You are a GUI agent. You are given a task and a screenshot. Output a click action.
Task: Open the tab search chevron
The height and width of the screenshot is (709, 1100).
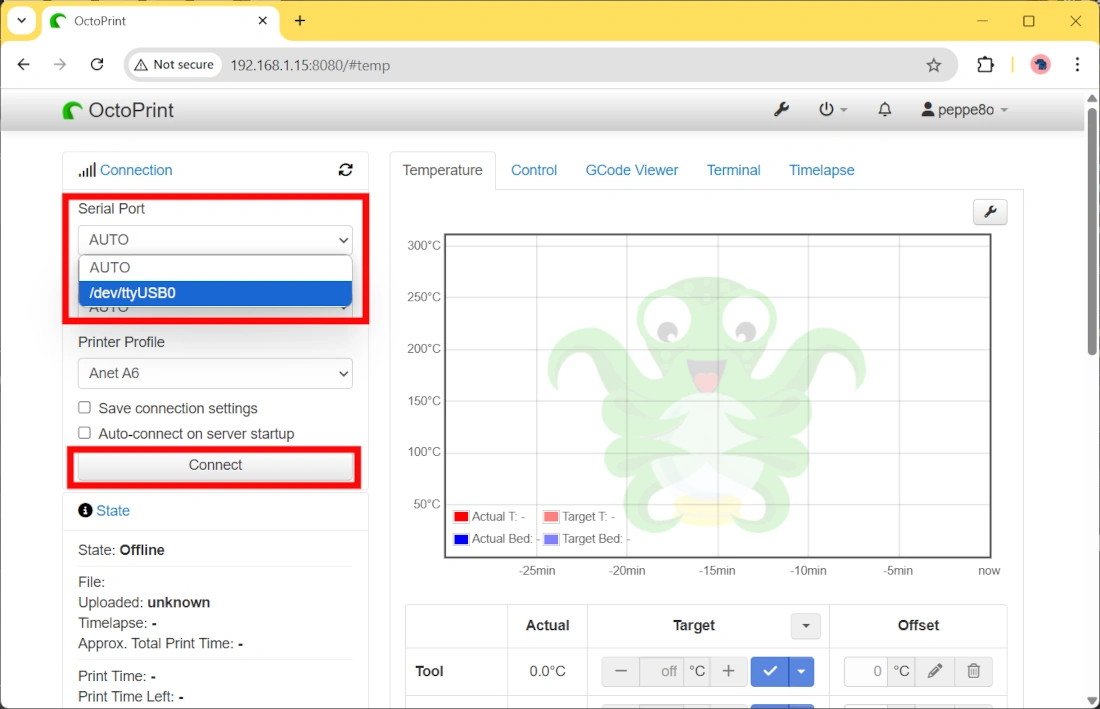click(x=21, y=20)
